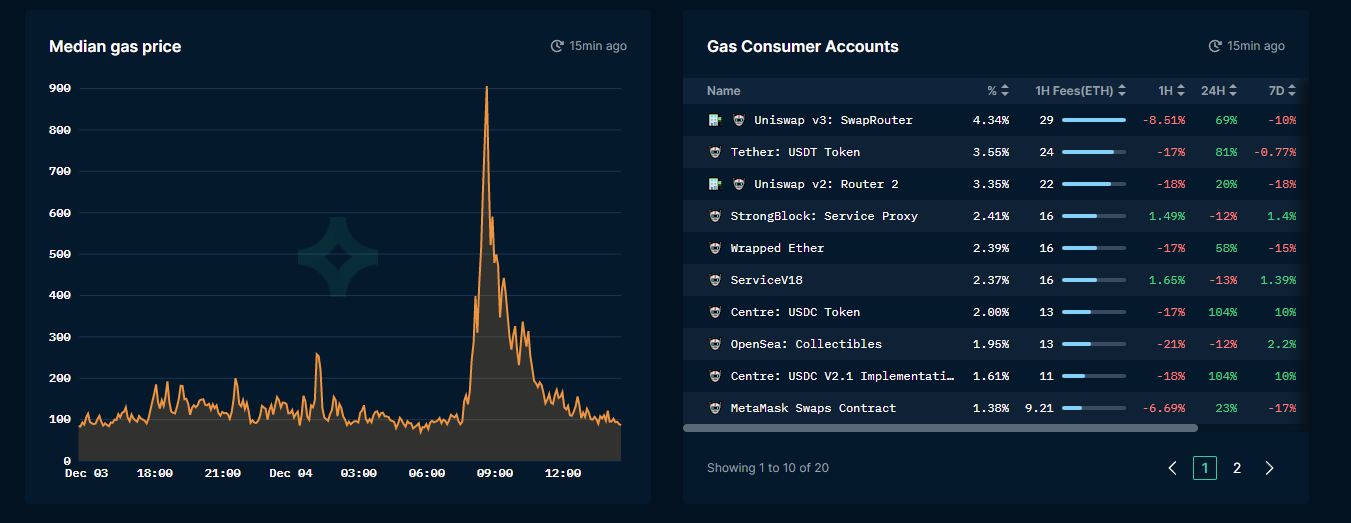Open the MetaMask Swaps Contract account

tap(813, 408)
